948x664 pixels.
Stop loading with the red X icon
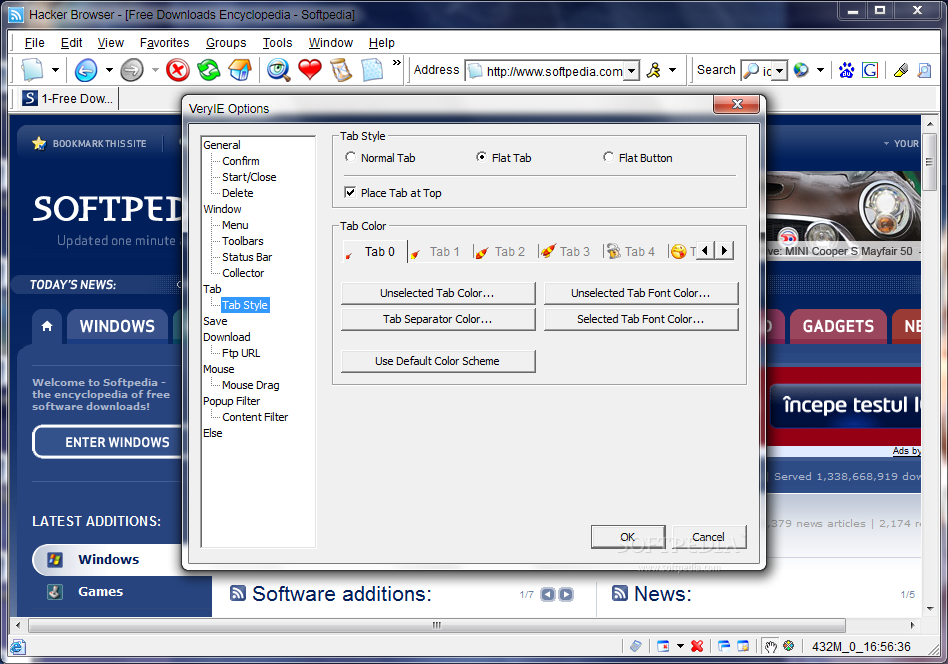tap(178, 70)
